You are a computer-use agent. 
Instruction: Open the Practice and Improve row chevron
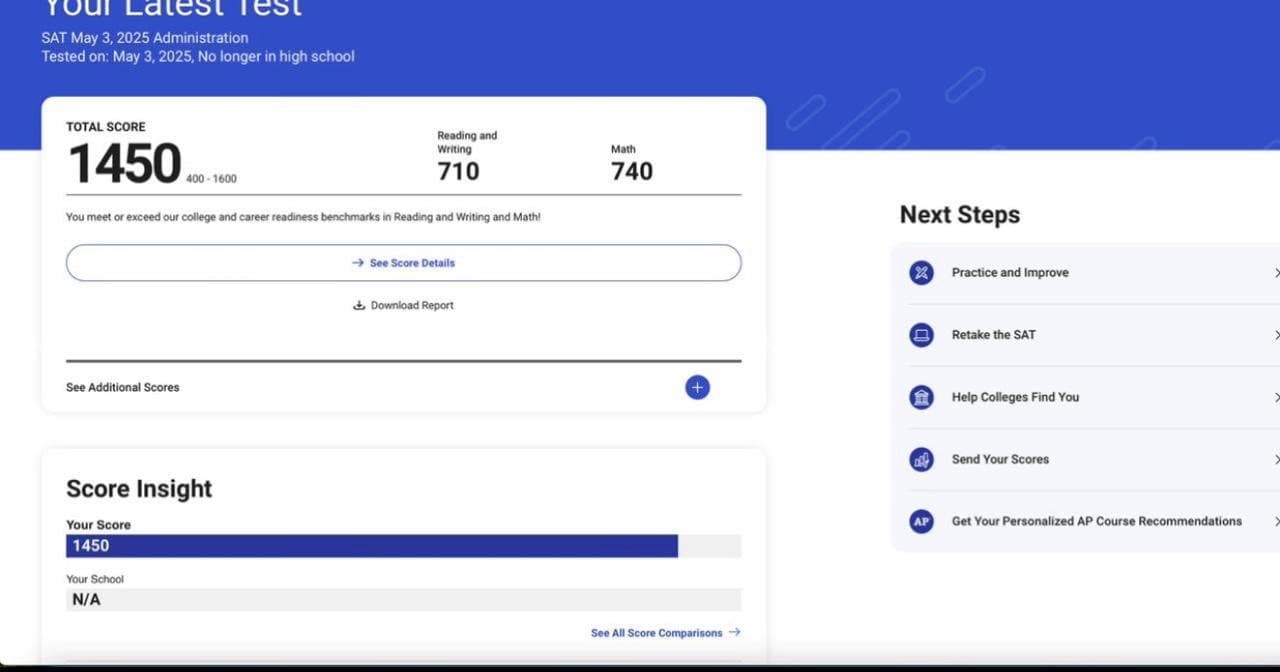1276,273
